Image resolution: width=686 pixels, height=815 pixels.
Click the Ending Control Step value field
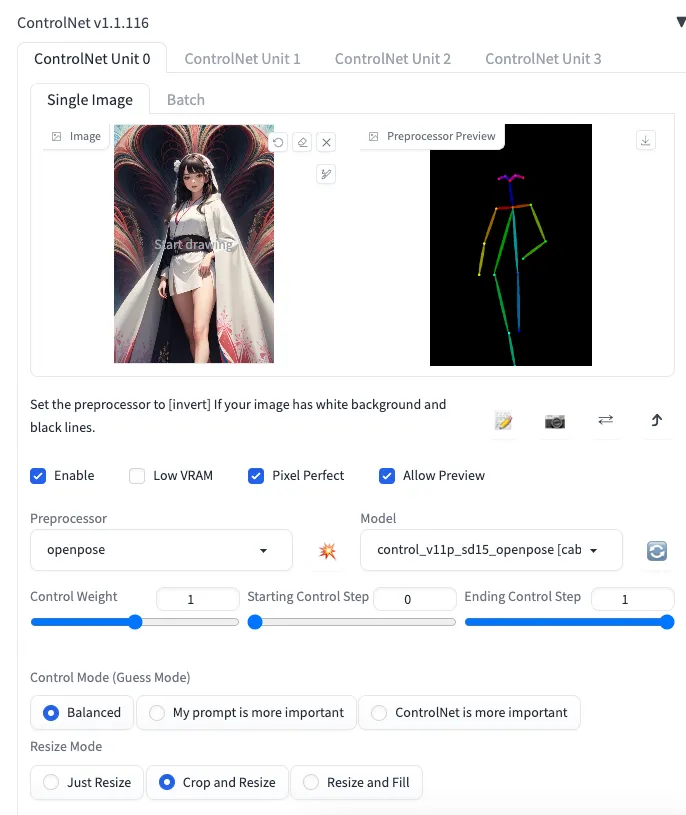click(x=632, y=599)
